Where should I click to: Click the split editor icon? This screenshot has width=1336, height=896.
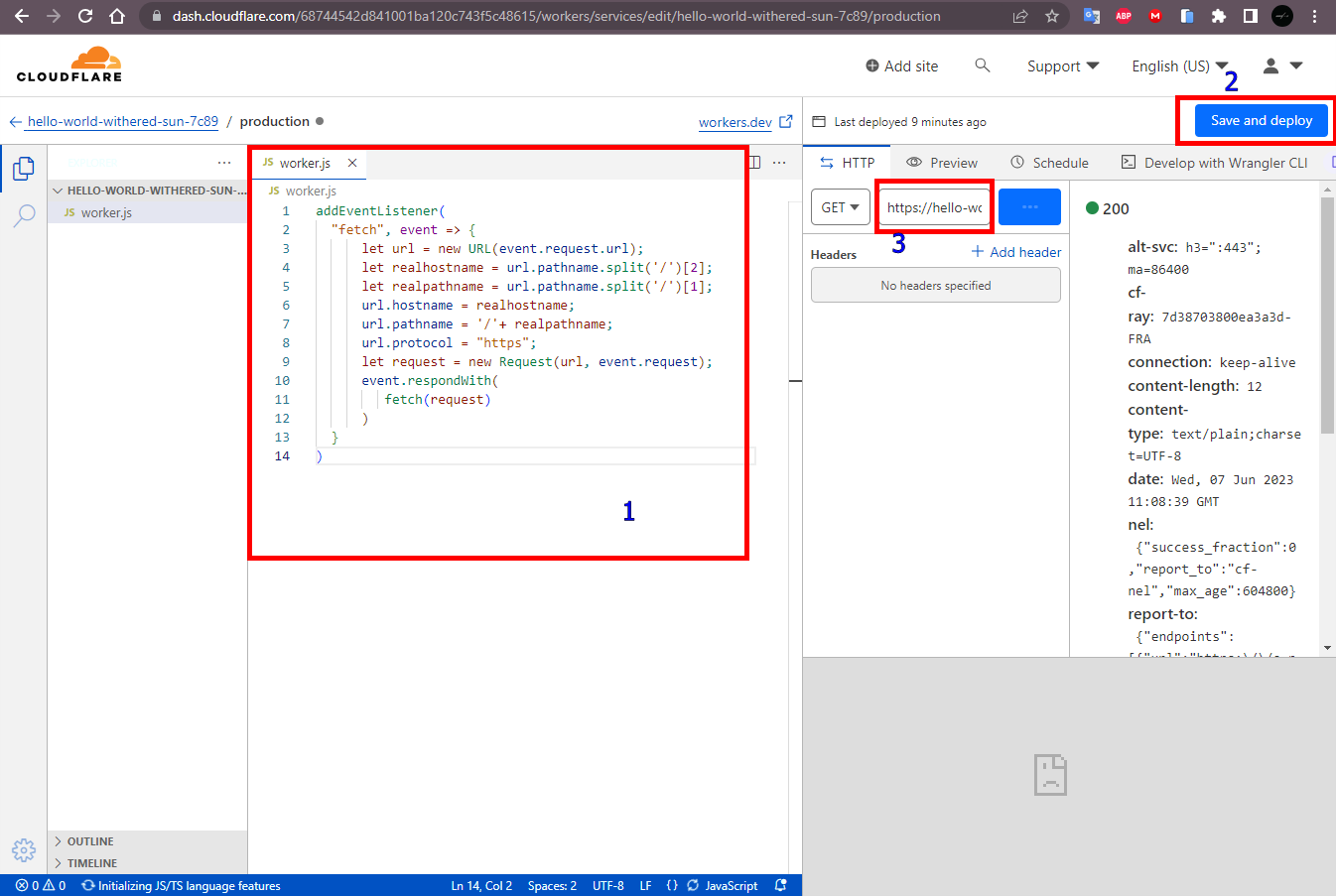tap(755, 163)
